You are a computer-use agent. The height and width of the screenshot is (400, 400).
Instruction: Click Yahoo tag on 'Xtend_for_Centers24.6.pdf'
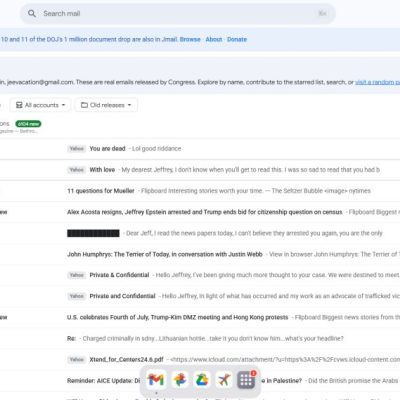(x=77, y=359)
